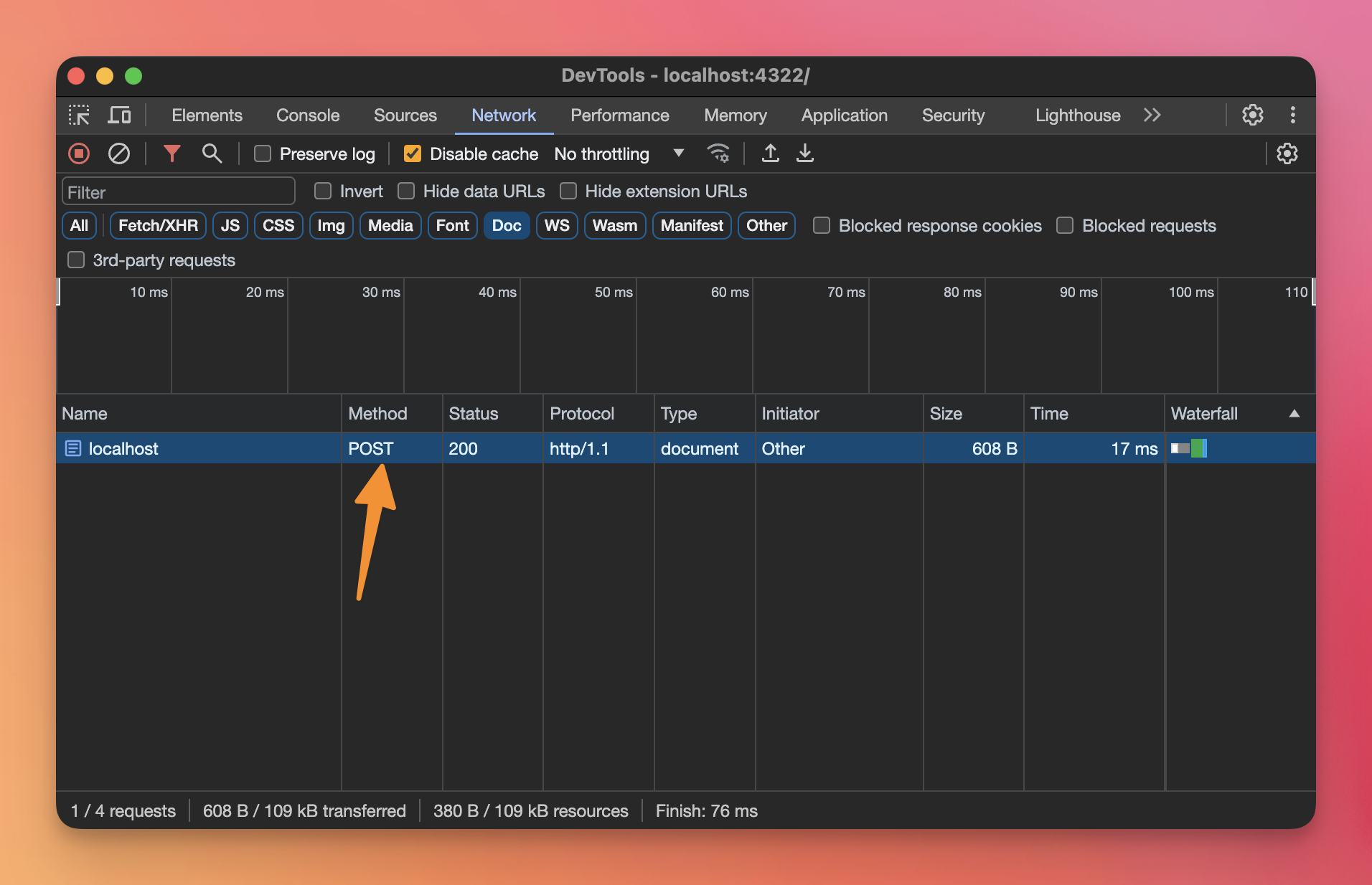Expand the more tabs chevron
This screenshot has width=1372, height=885.
pyautogui.click(x=1152, y=115)
